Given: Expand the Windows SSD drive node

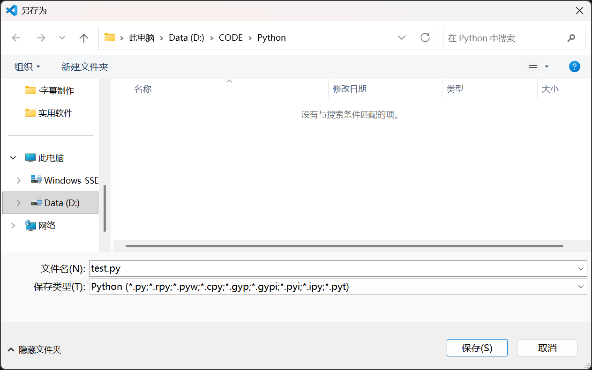Looking at the screenshot, I should click(18, 180).
